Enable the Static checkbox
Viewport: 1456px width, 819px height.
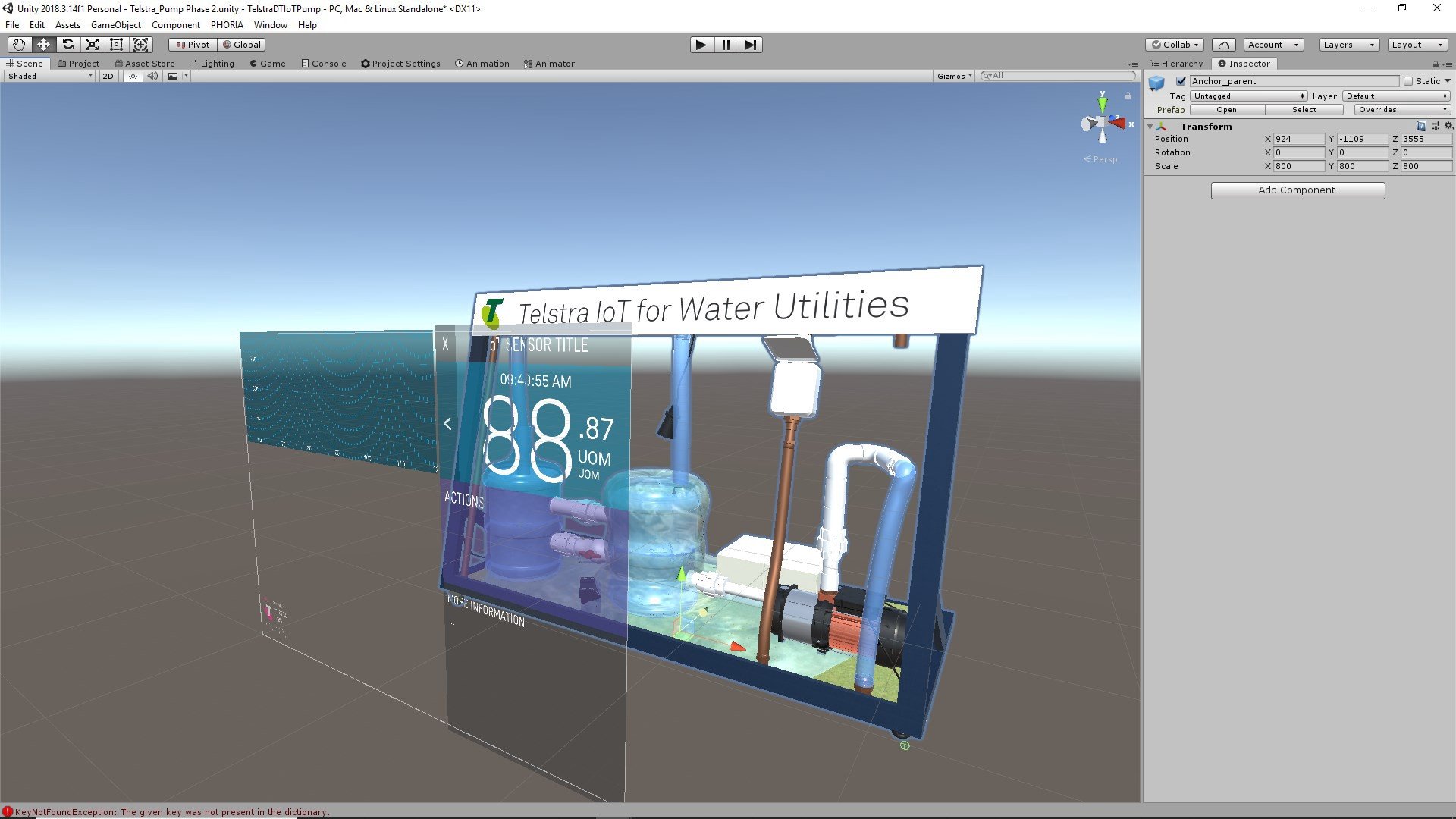pos(1408,81)
